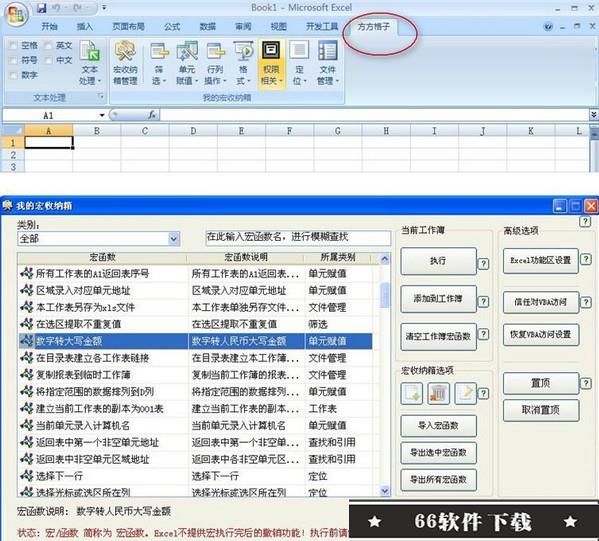Click the 执行 run button
The height and width of the screenshot is (541, 599).
pyautogui.click(x=438, y=261)
